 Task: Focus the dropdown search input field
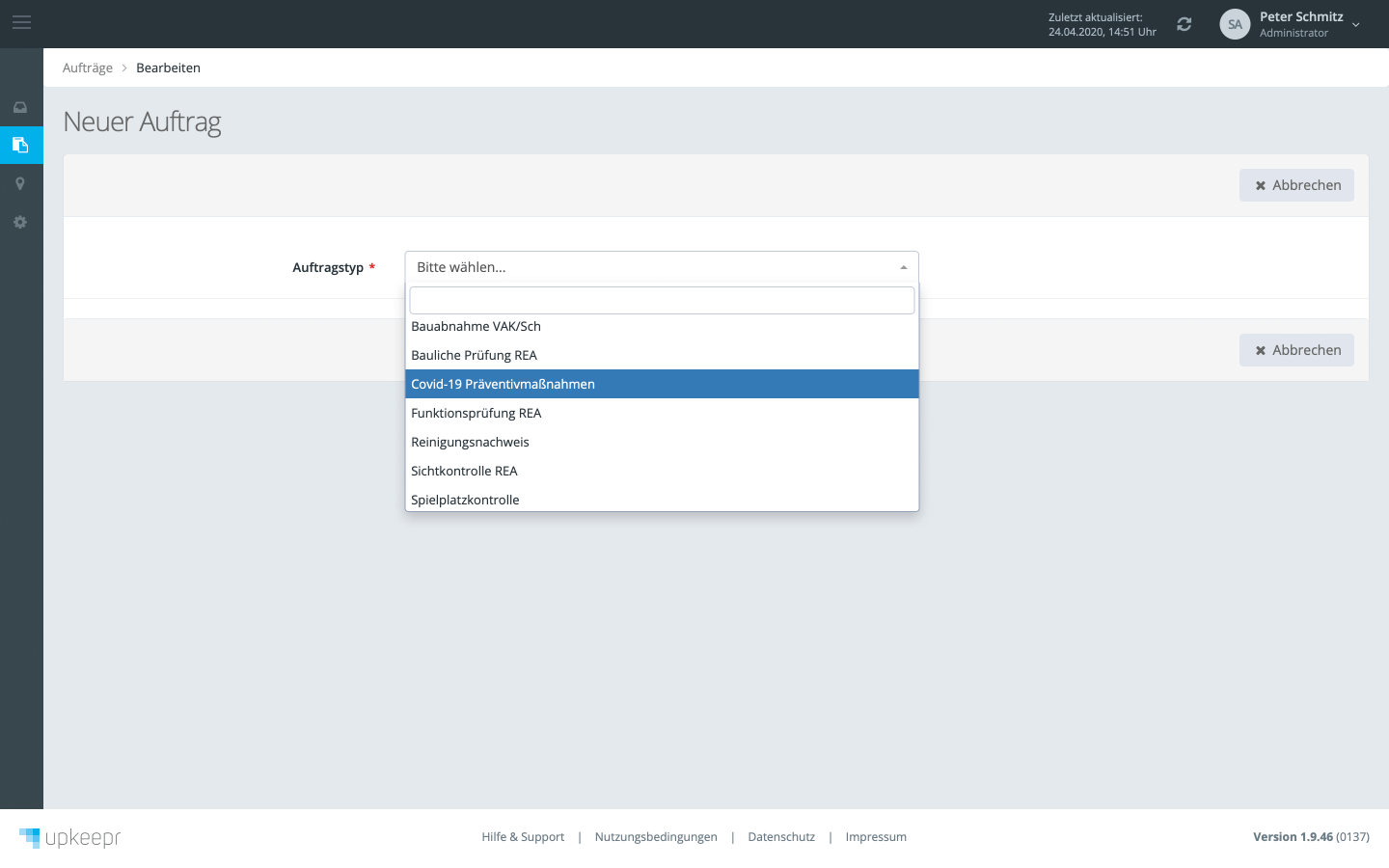pyautogui.click(x=662, y=301)
